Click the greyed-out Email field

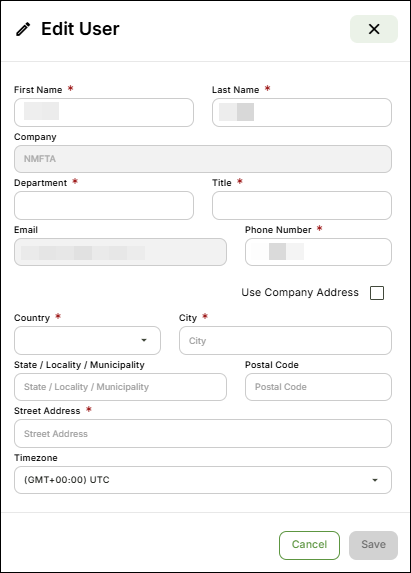click(120, 252)
